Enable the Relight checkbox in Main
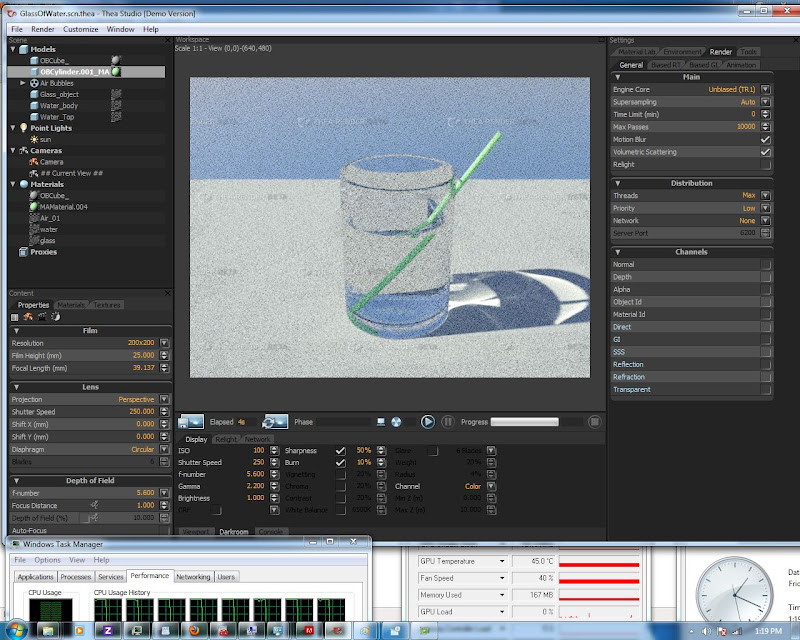The height and width of the screenshot is (640, 800). click(x=765, y=165)
